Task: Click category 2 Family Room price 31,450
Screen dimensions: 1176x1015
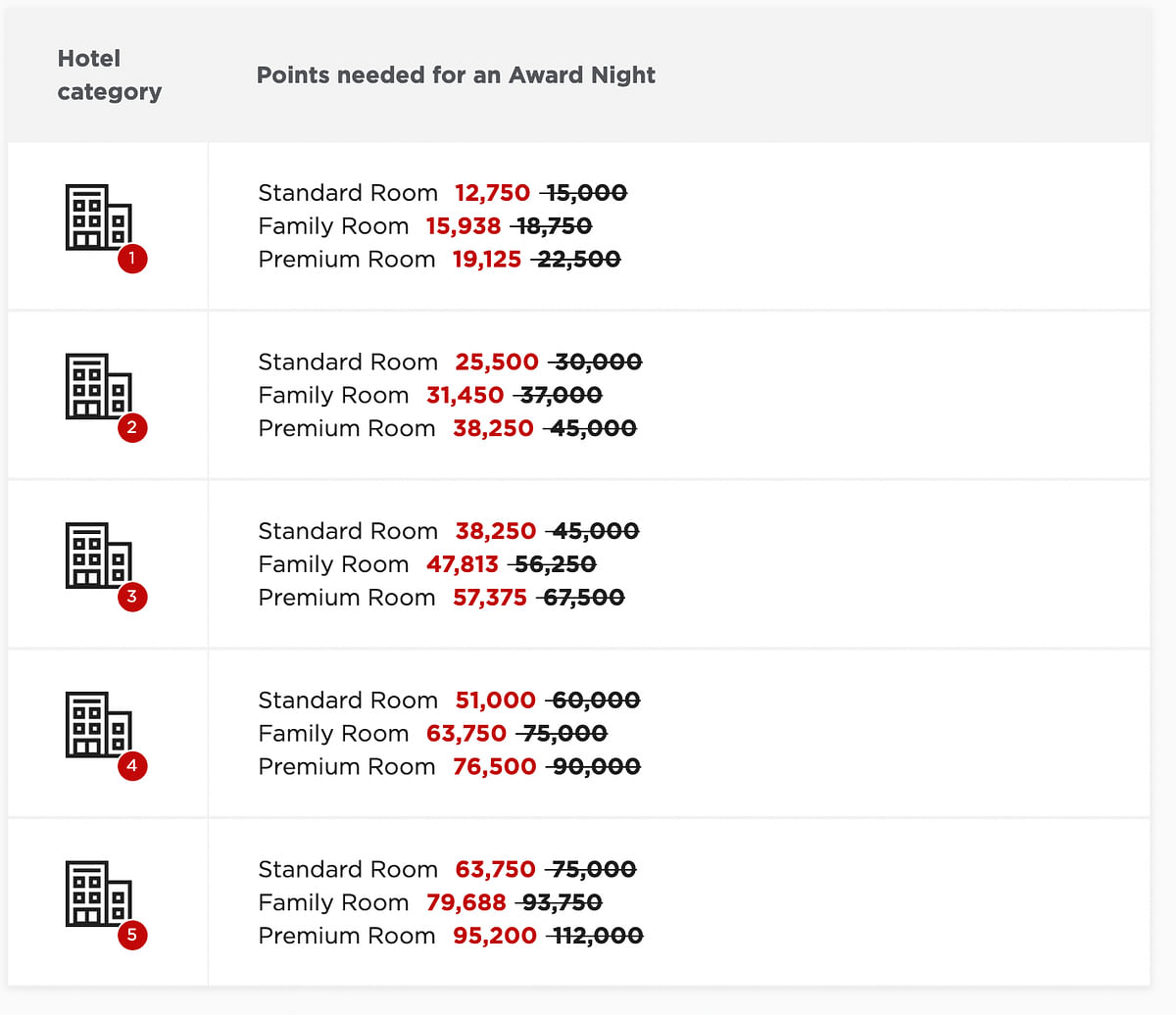Action: pyautogui.click(x=465, y=396)
